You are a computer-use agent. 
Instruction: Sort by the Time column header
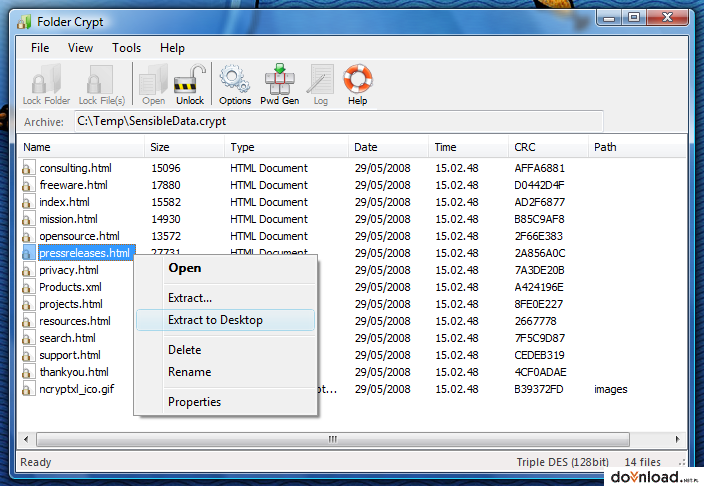click(x=468, y=147)
